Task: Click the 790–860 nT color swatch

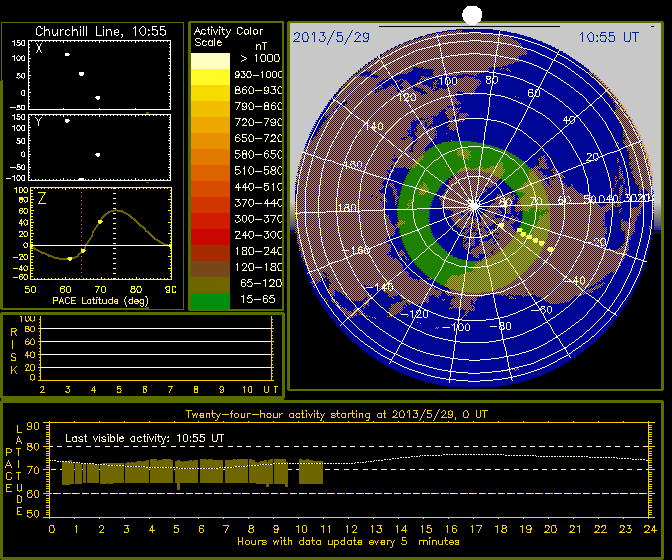Action: pos(210,109)
